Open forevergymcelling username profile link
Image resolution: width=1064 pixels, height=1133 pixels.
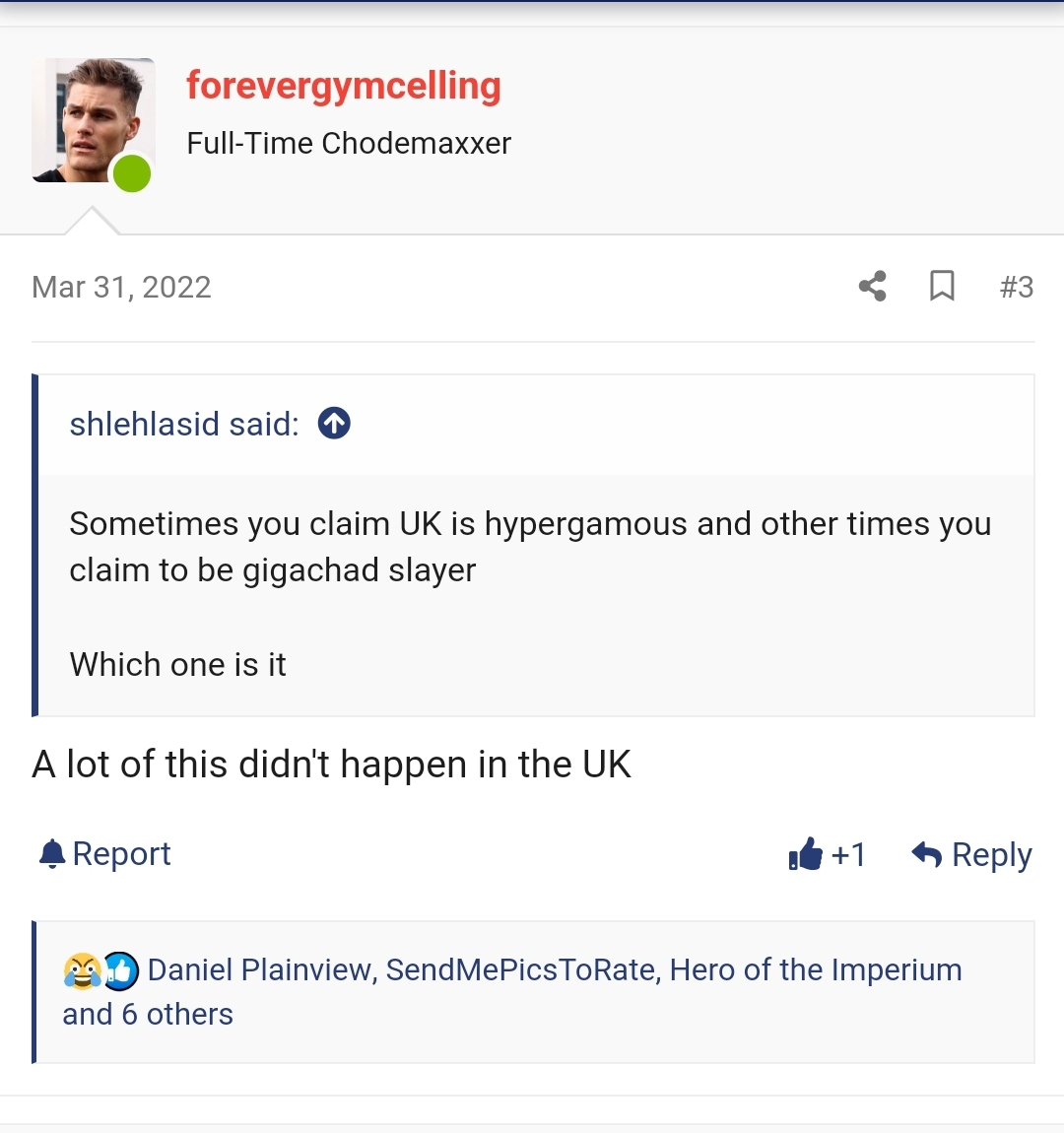pos(343,86)
